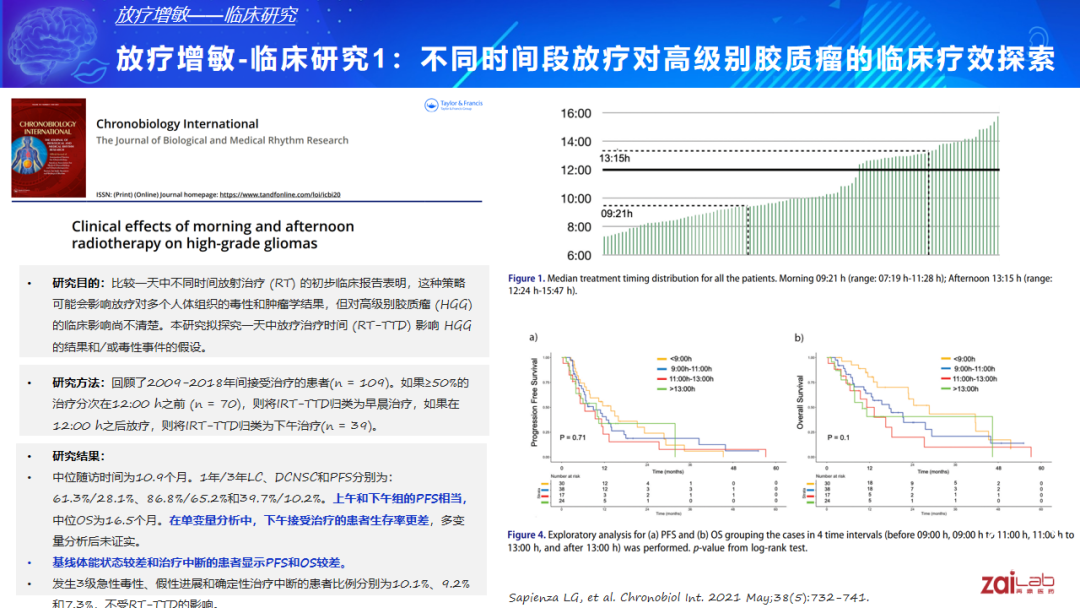Click "Number at risk" under the OS plot
The image size is (1080, 608).
point(830,476)
